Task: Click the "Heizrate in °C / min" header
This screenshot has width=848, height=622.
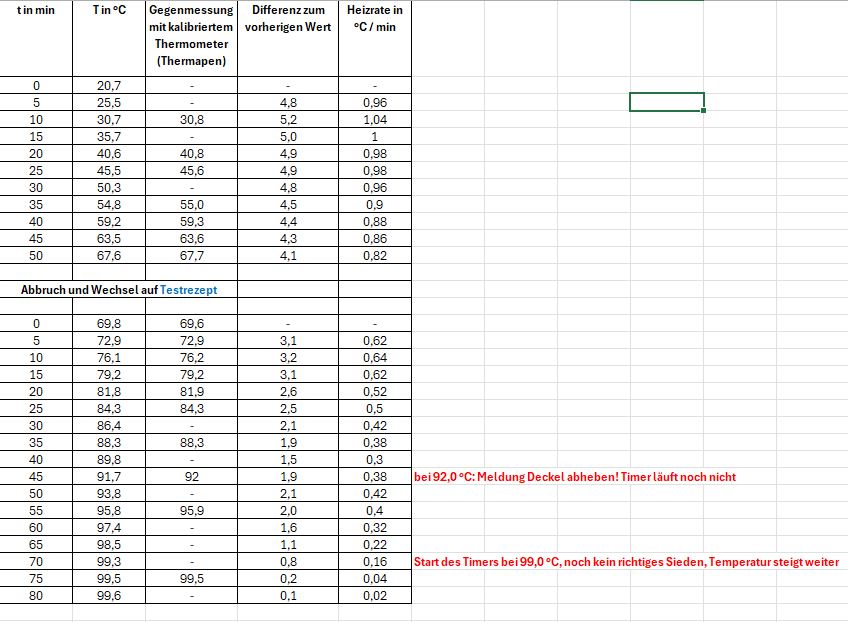Action: point(375,19)
